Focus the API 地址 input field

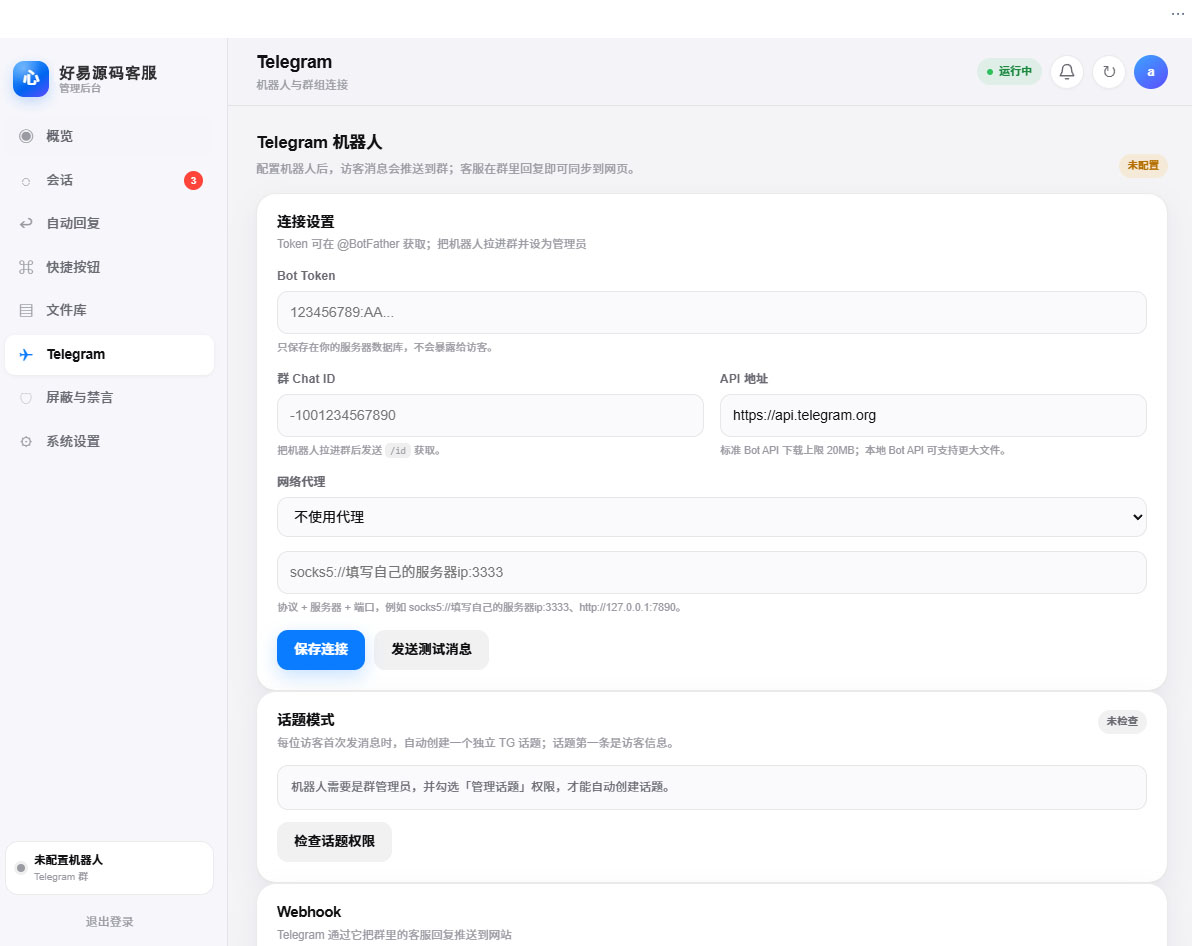933,415
